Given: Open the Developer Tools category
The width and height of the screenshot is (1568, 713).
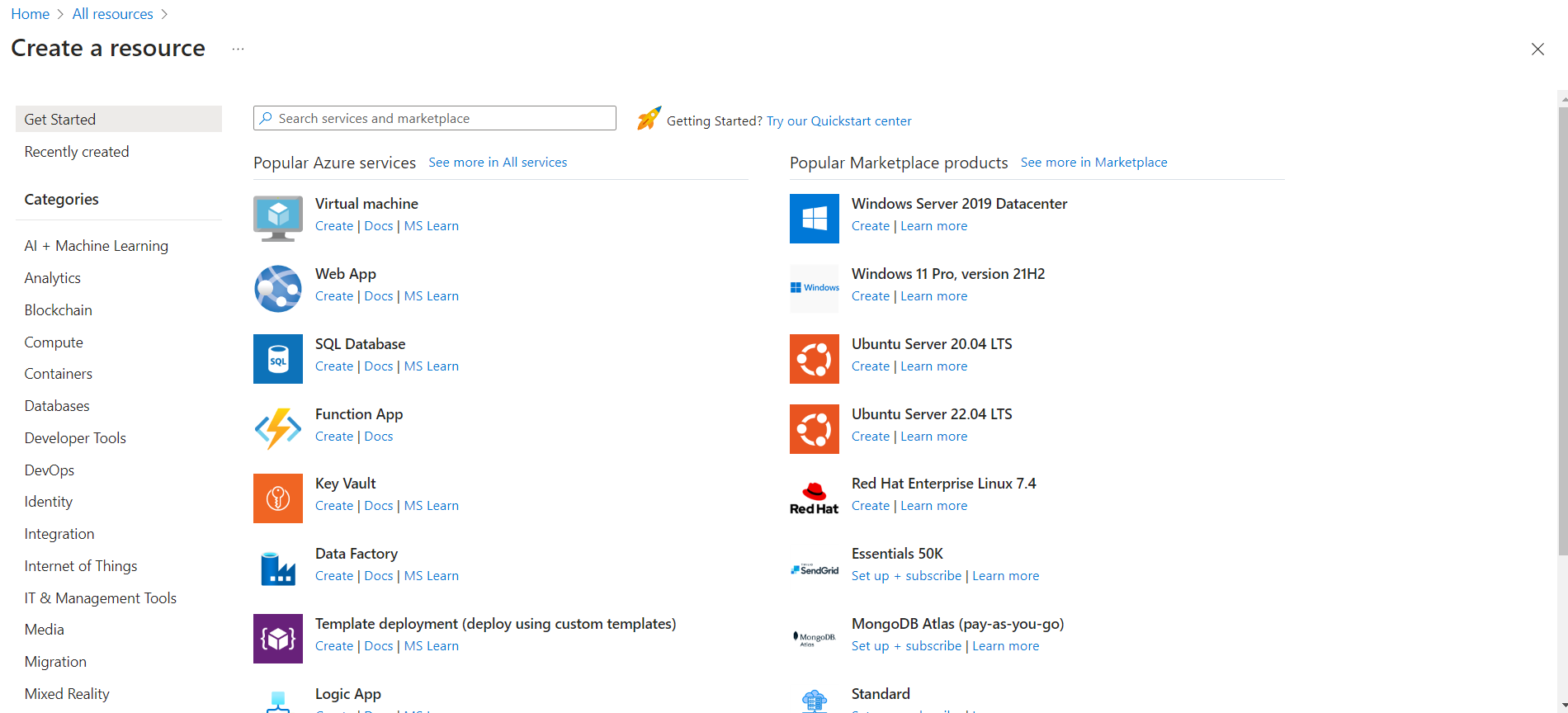Looking at the screenshot, I should [x=75, y=438].
